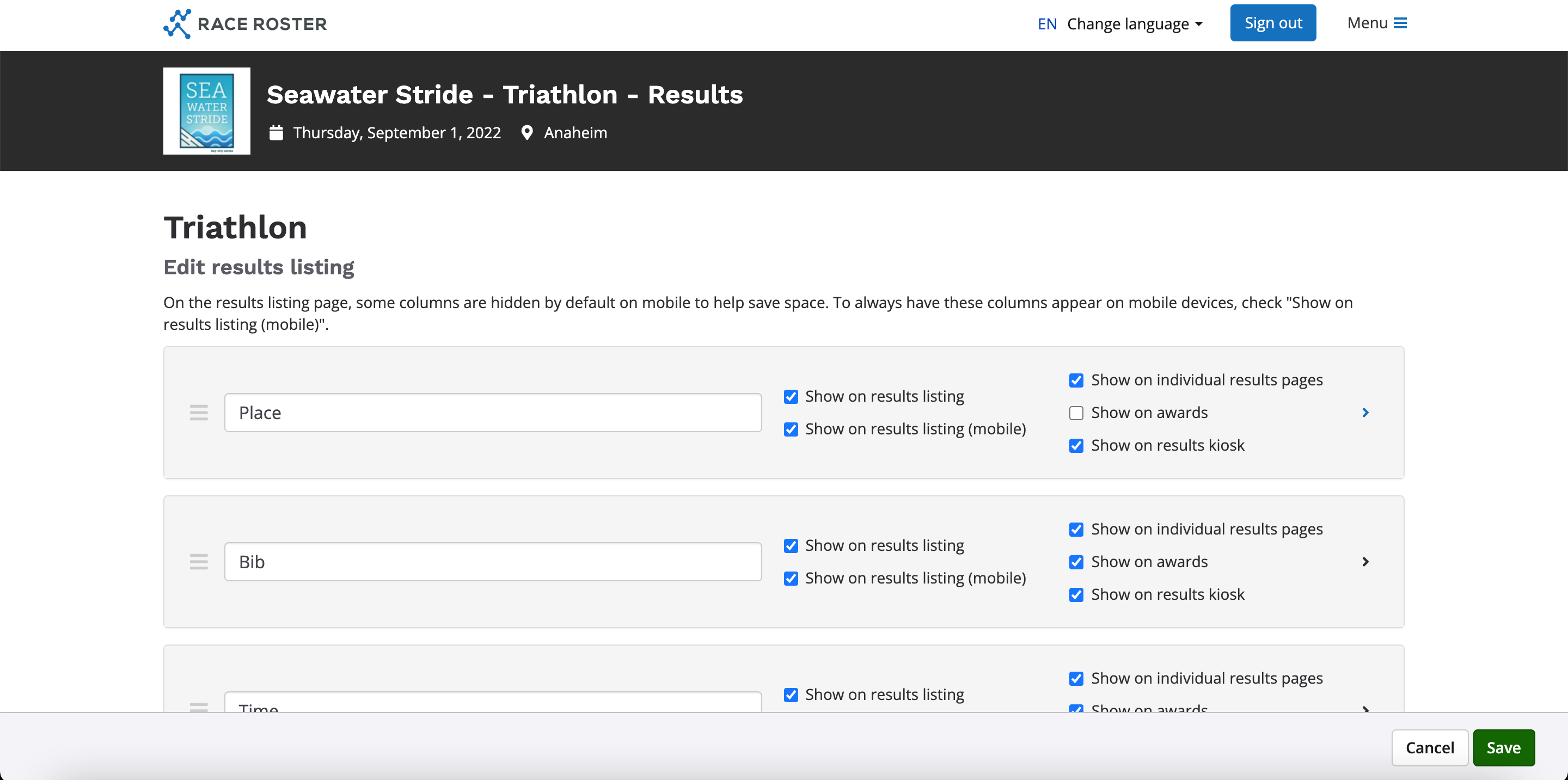The width and height of the screenshot is (1568, 780).
Task: Open the Menu navigation
Action: click(x=1376, y=23)
